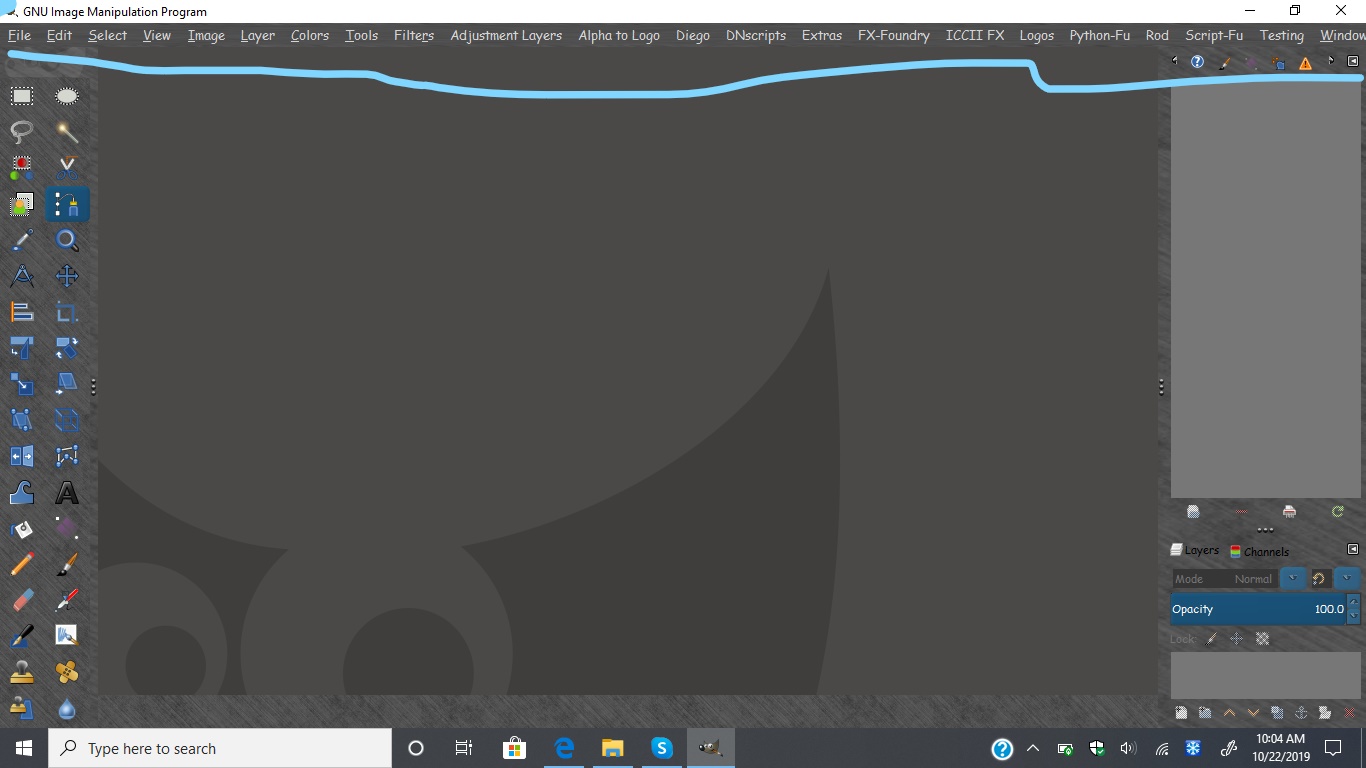Create a new layer group

[x=1205, y=712]
